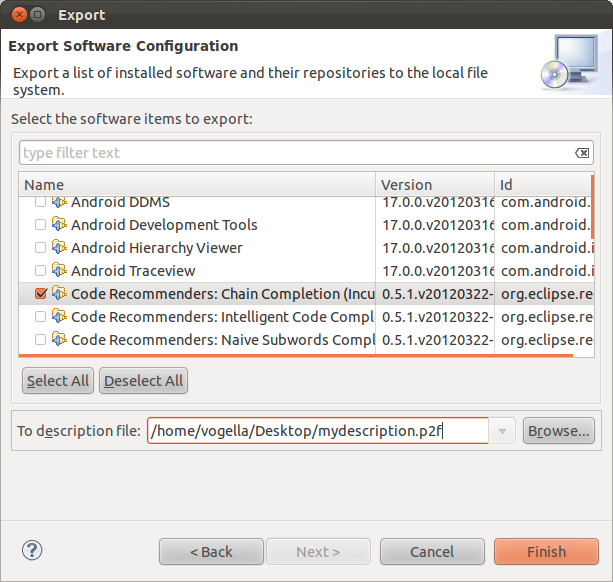Image resolution: width=613 pixels, height=582 pixels.
Task: Check Code Recommenders Intelligent Code Completion checkbox
Action: click(x=40, y=317)
